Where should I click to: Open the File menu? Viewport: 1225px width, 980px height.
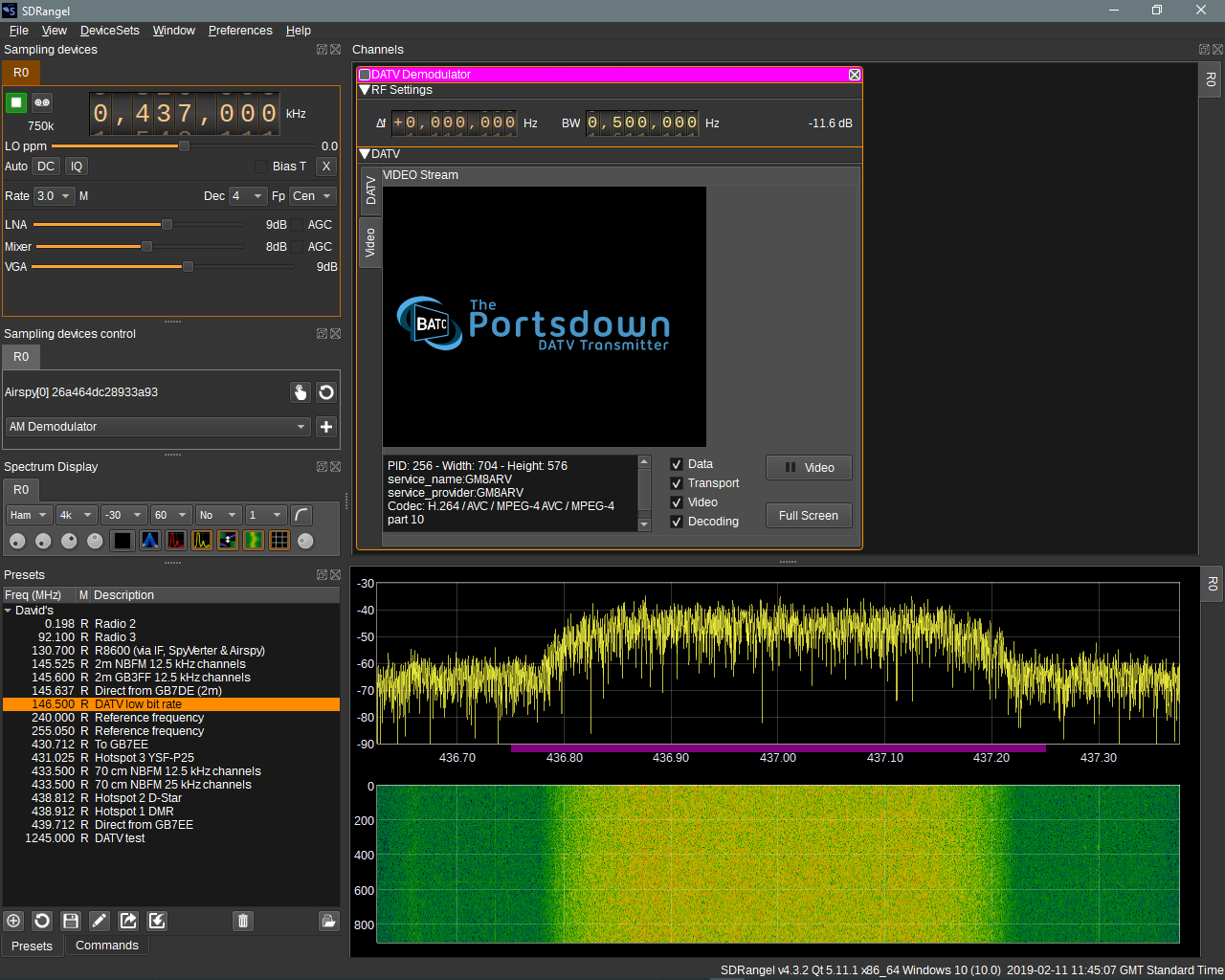click(x=19, y=31)
